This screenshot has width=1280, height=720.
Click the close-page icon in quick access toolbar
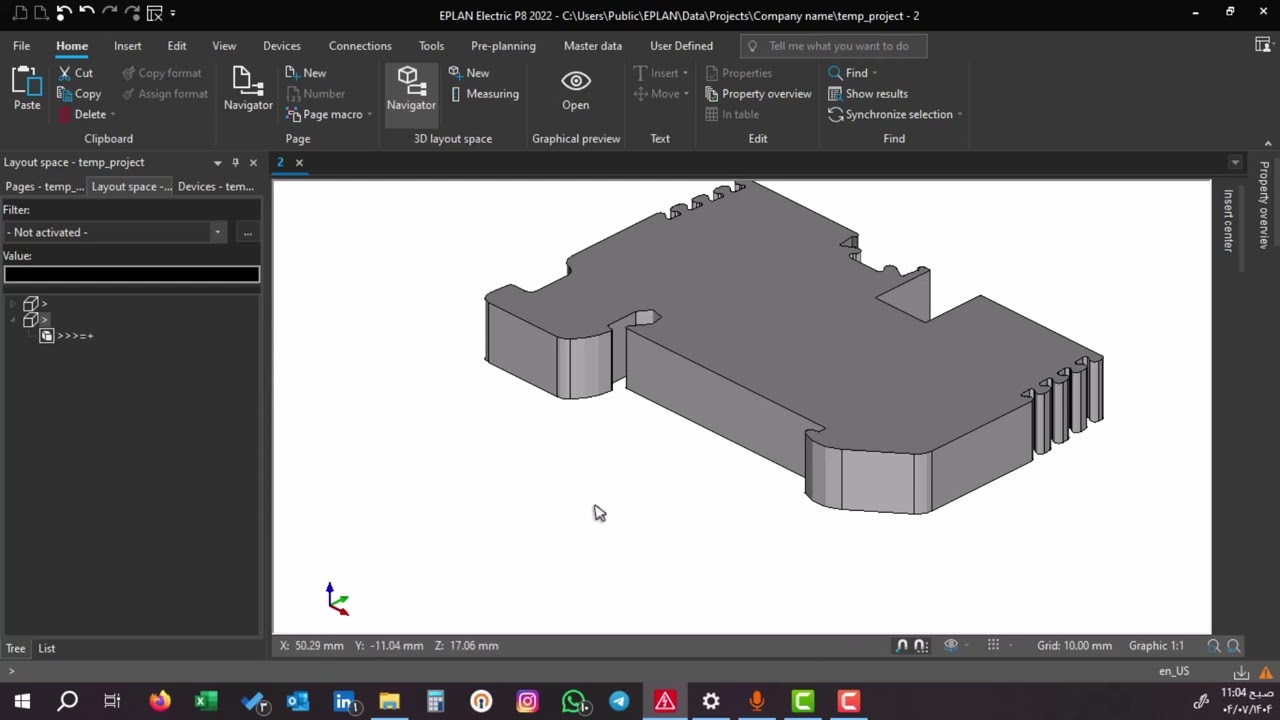coord(154,14)
